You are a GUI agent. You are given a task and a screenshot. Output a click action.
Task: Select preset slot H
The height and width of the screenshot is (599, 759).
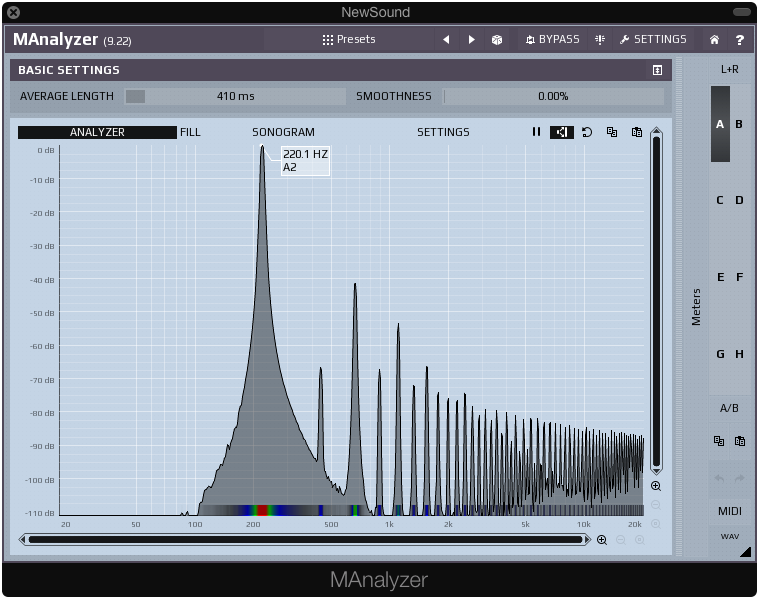[x=739, y=354]
